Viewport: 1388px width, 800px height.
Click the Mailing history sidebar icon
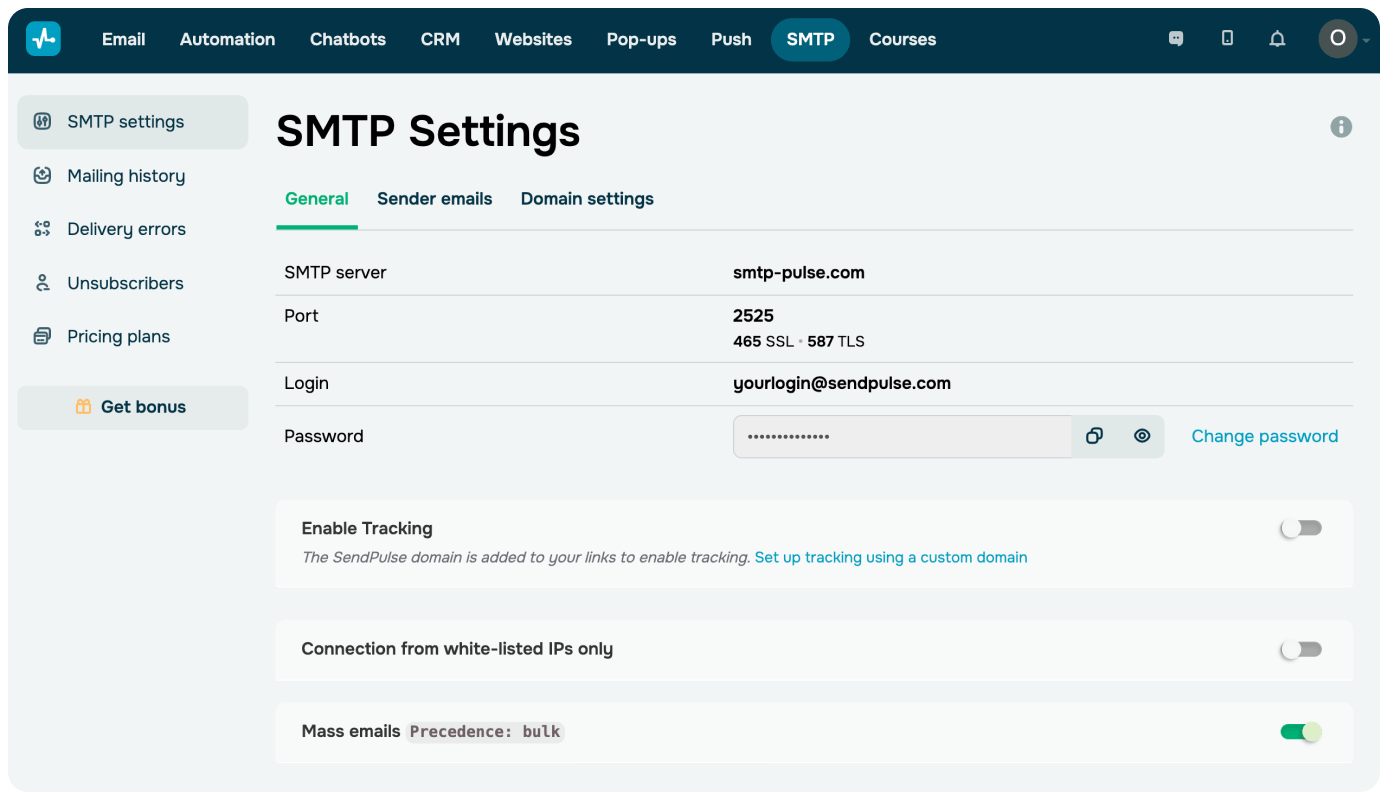[42, 176]
